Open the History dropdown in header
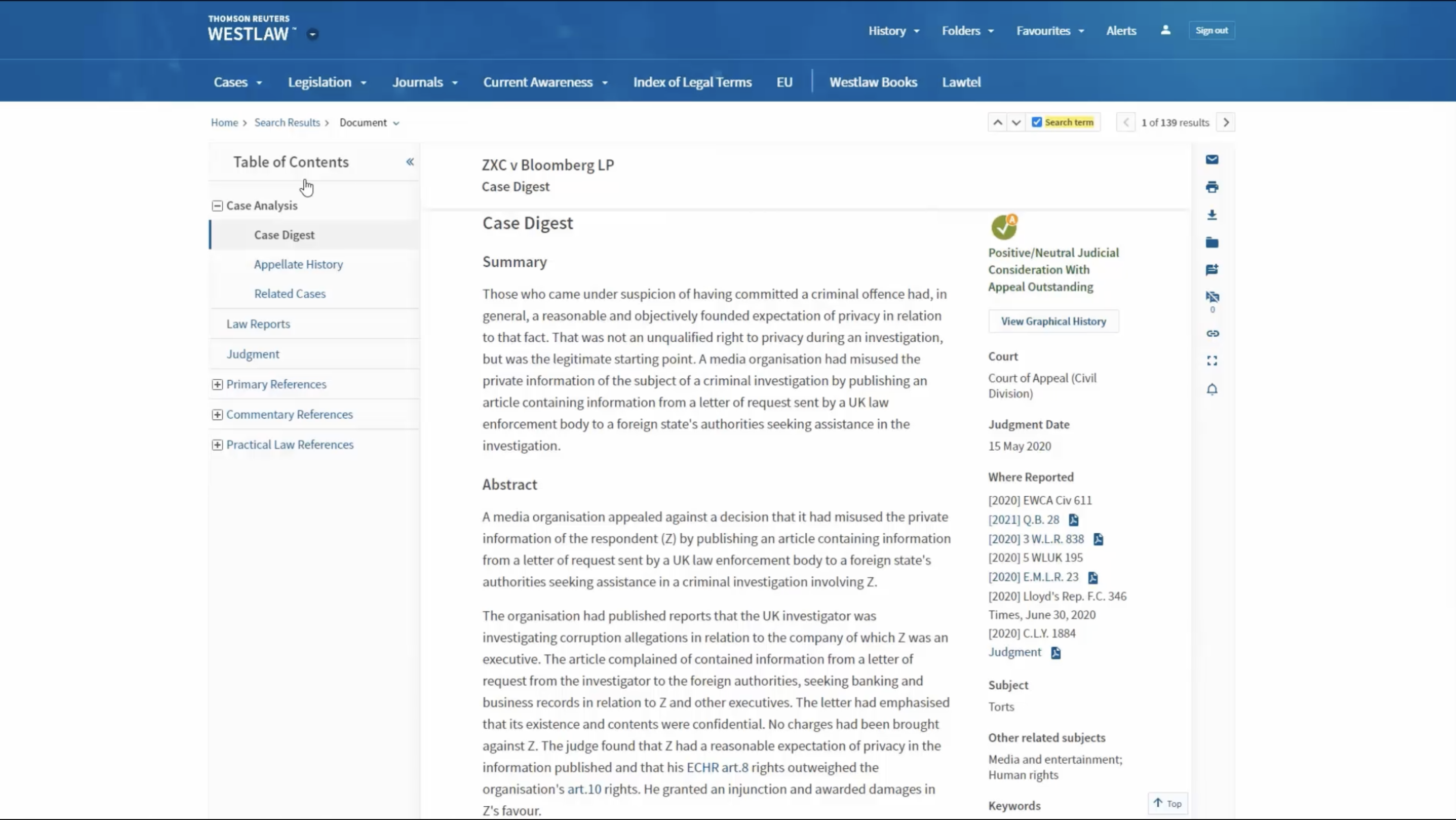Viewport: 1456px width, 820px height. (x=893, y=31)
